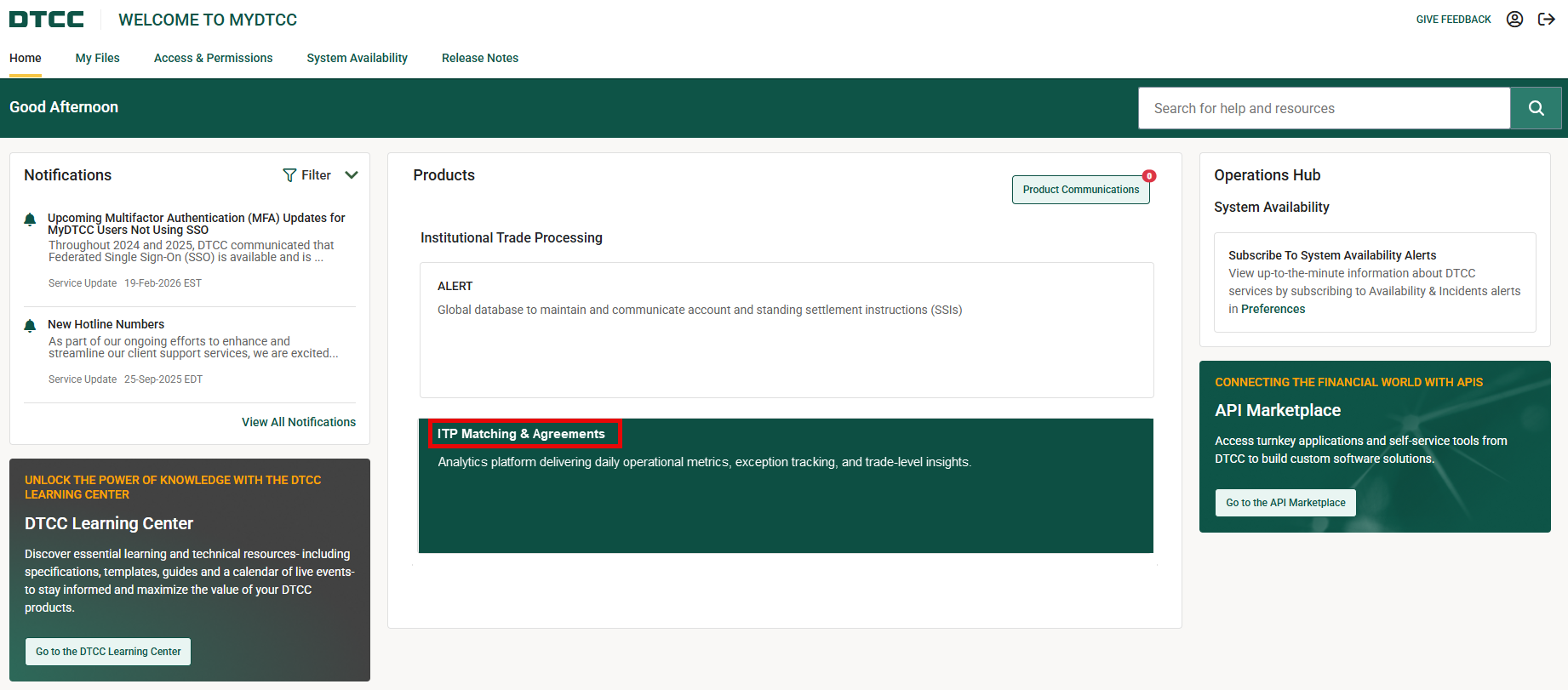Click Go to the API Marketplace
The image size is (1568, 690).
[x=1285, y=503]
